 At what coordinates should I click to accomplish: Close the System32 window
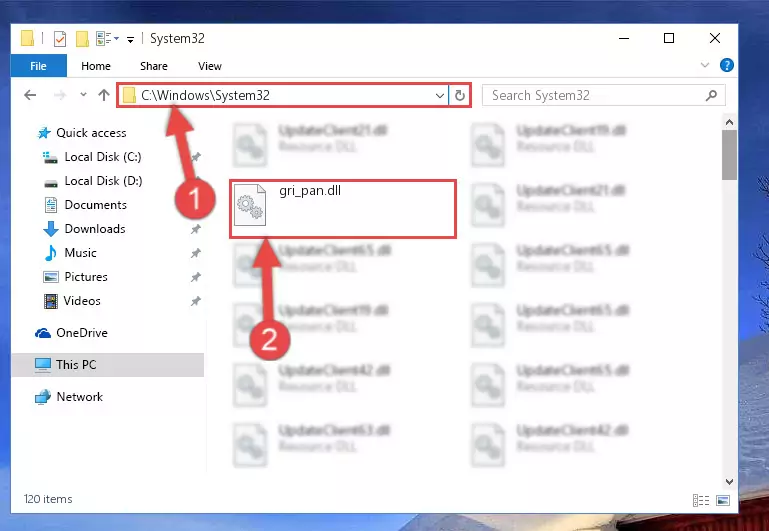[715, 38]
